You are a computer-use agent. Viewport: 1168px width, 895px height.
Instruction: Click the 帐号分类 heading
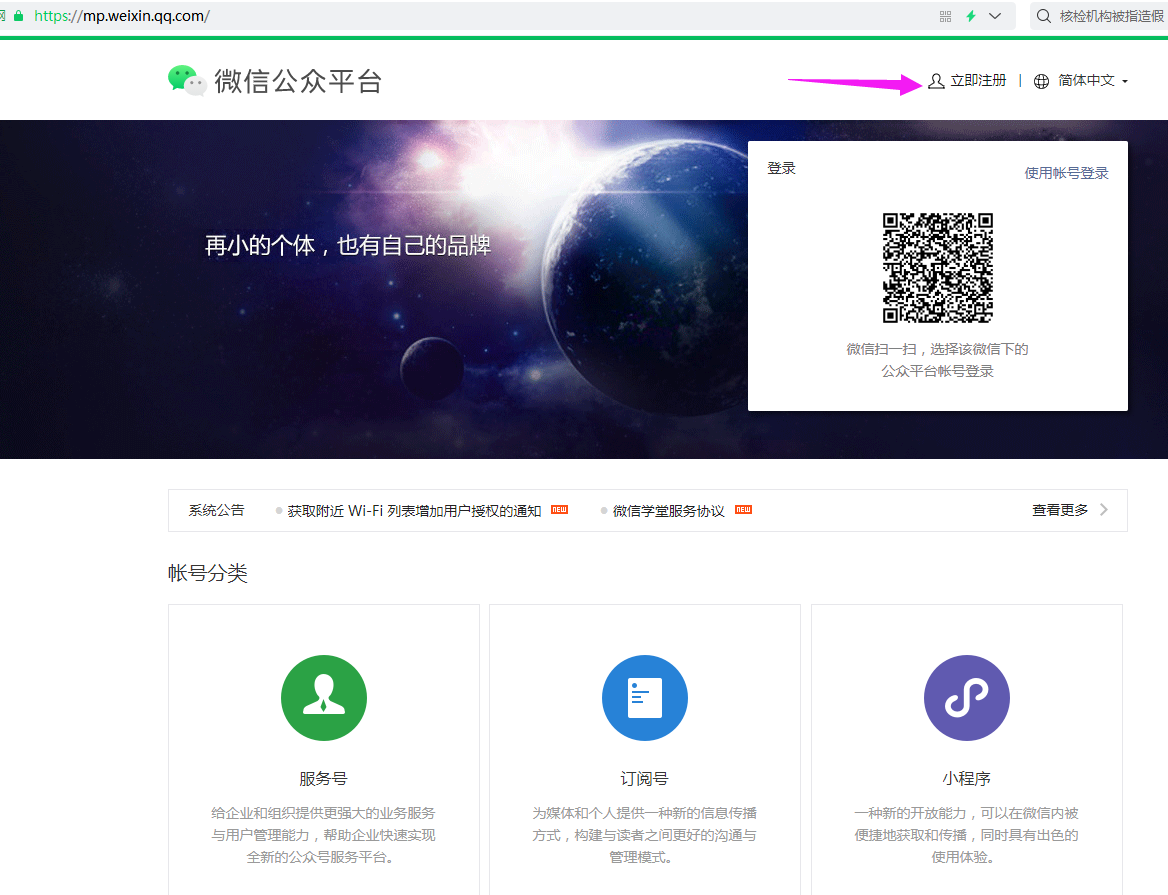(208, 573)
